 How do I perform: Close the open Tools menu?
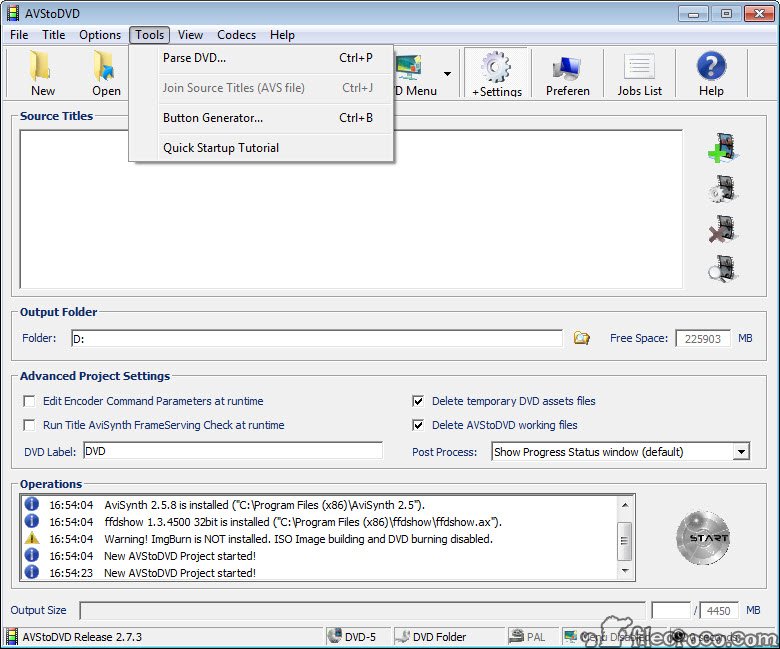click(149, 35)
